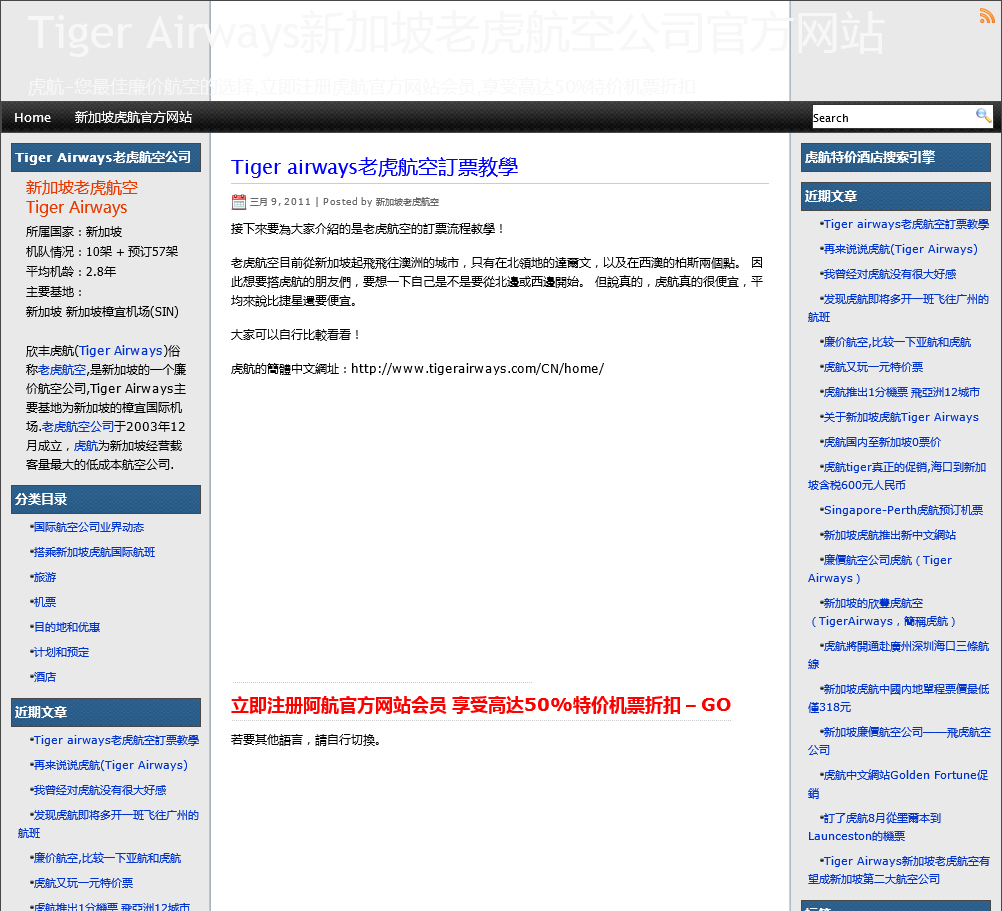The image size is (1002, 911).
Task: Open right sidebar post 訂了虎航8月從墨爾本到Launceston的機票
Action: tap(875, 827)
